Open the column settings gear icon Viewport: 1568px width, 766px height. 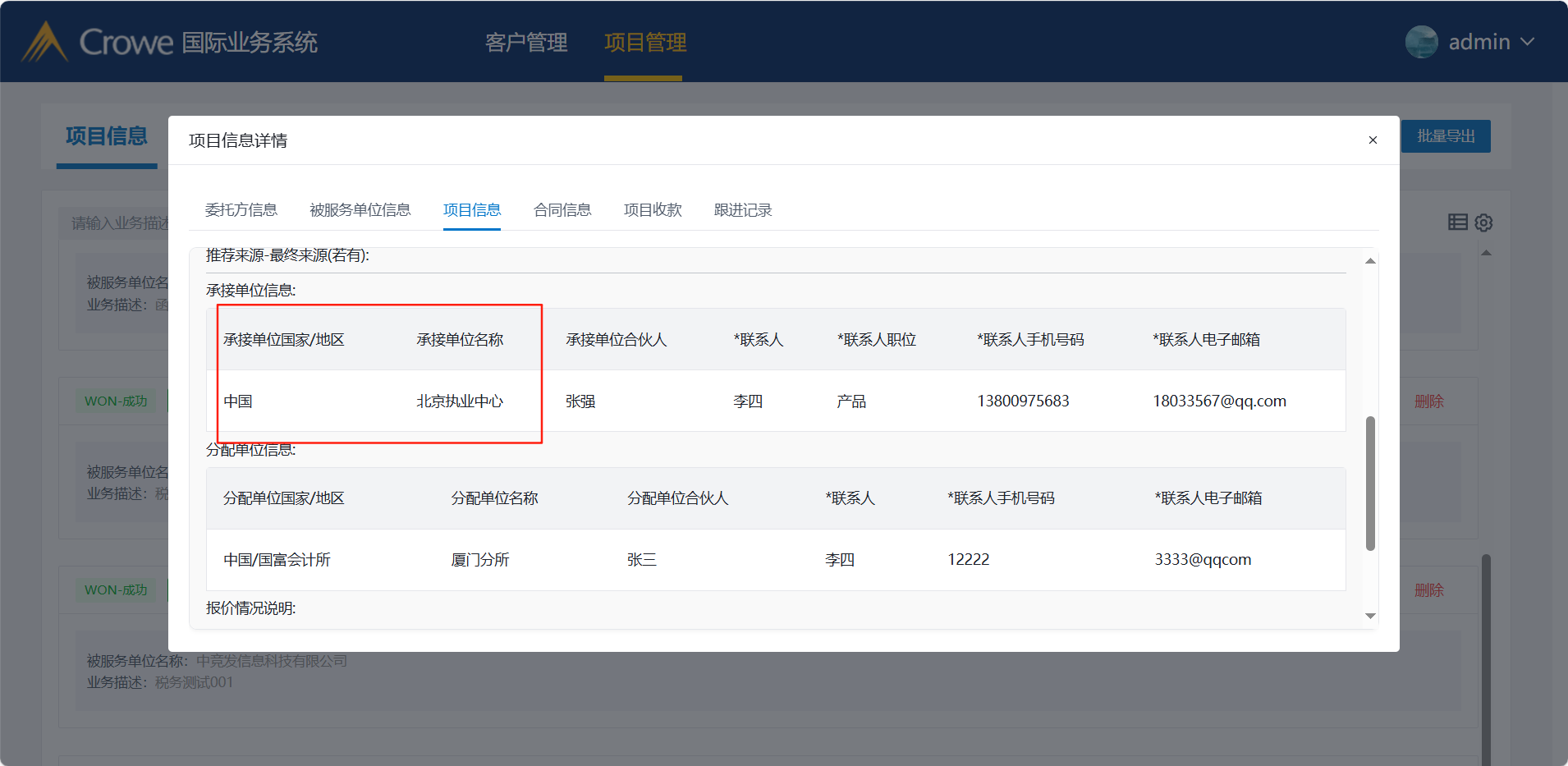1483,222
